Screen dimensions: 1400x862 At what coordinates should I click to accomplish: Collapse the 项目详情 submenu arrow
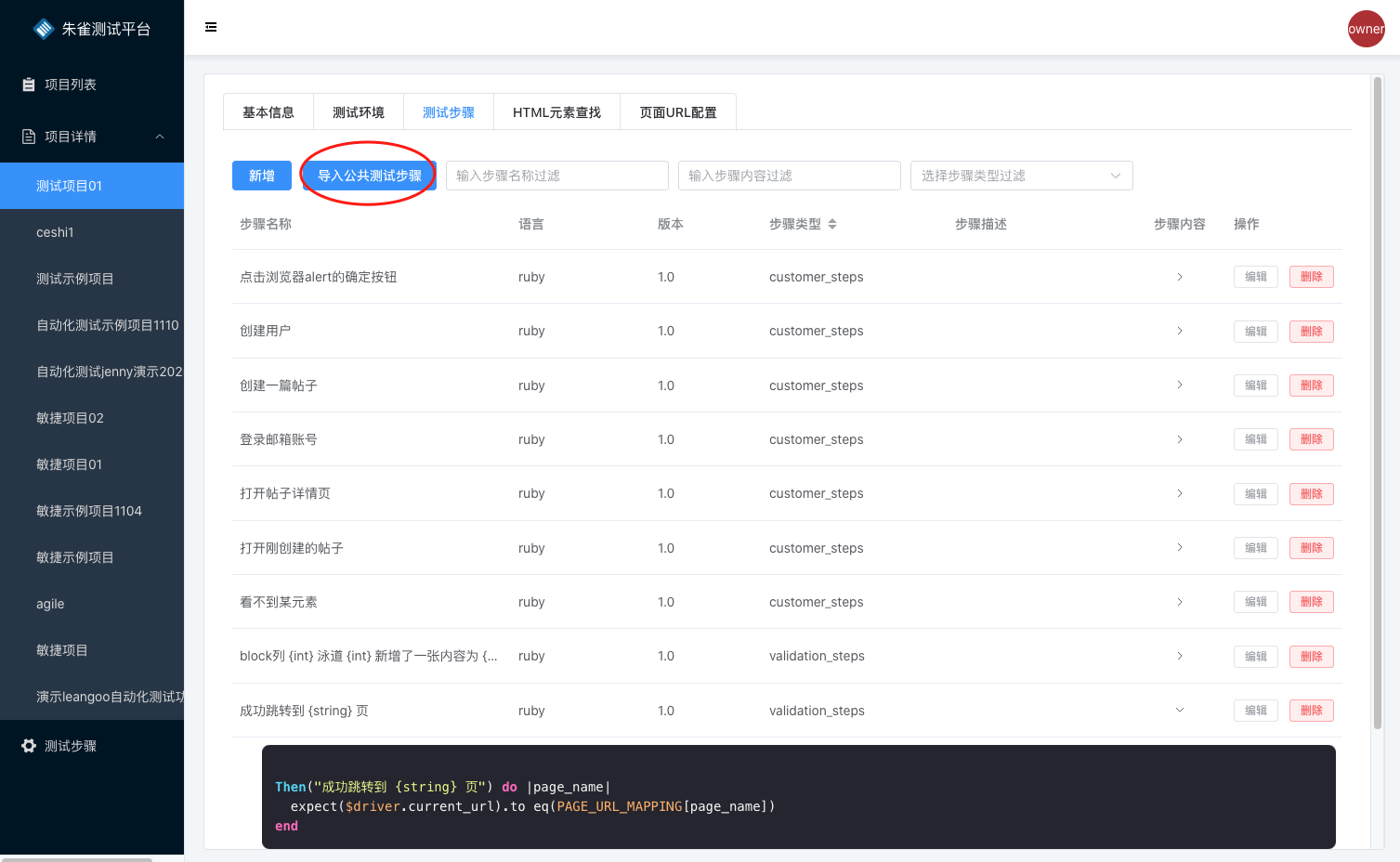coord(160,137)
